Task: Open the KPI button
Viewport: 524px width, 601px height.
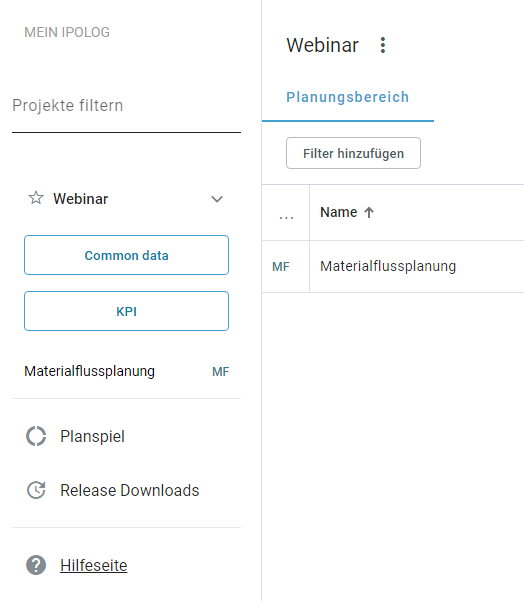Action: tap(126, 311)
